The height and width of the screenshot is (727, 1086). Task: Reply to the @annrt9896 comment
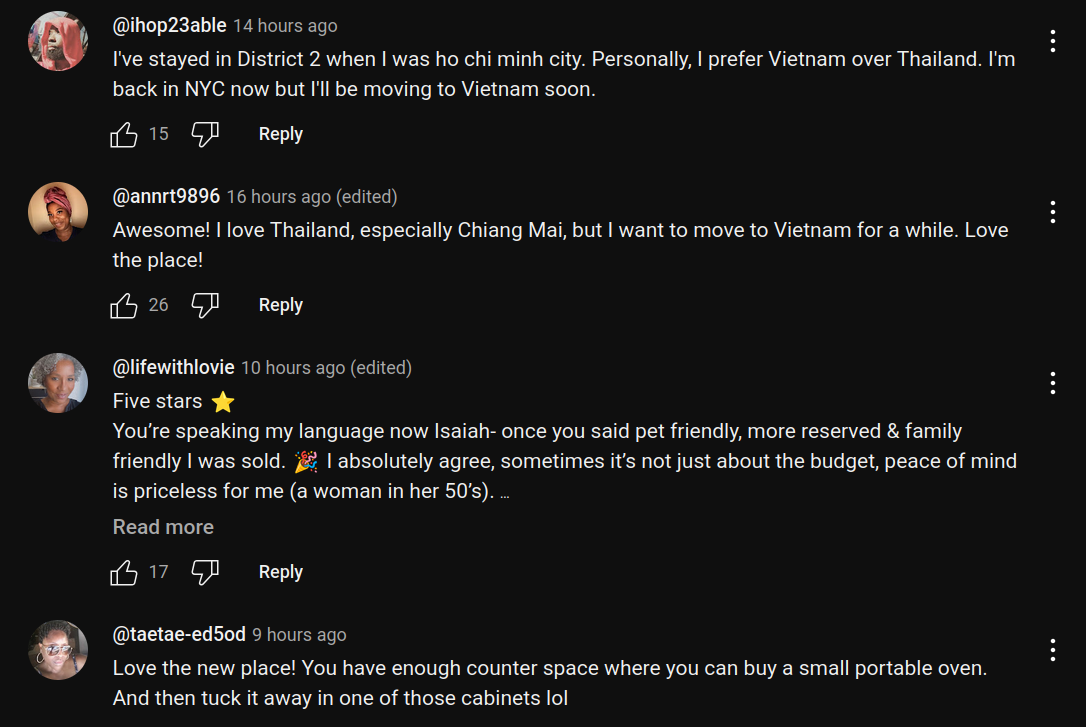click(280, 305)
